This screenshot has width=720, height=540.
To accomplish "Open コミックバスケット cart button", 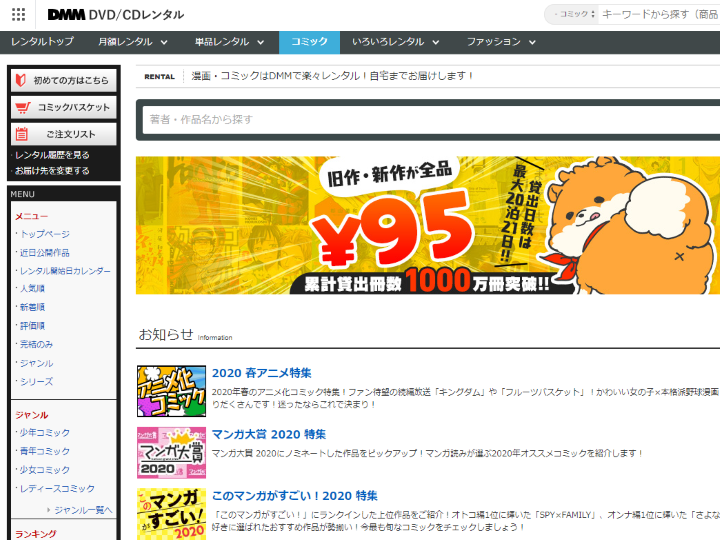I will [64, 107].
